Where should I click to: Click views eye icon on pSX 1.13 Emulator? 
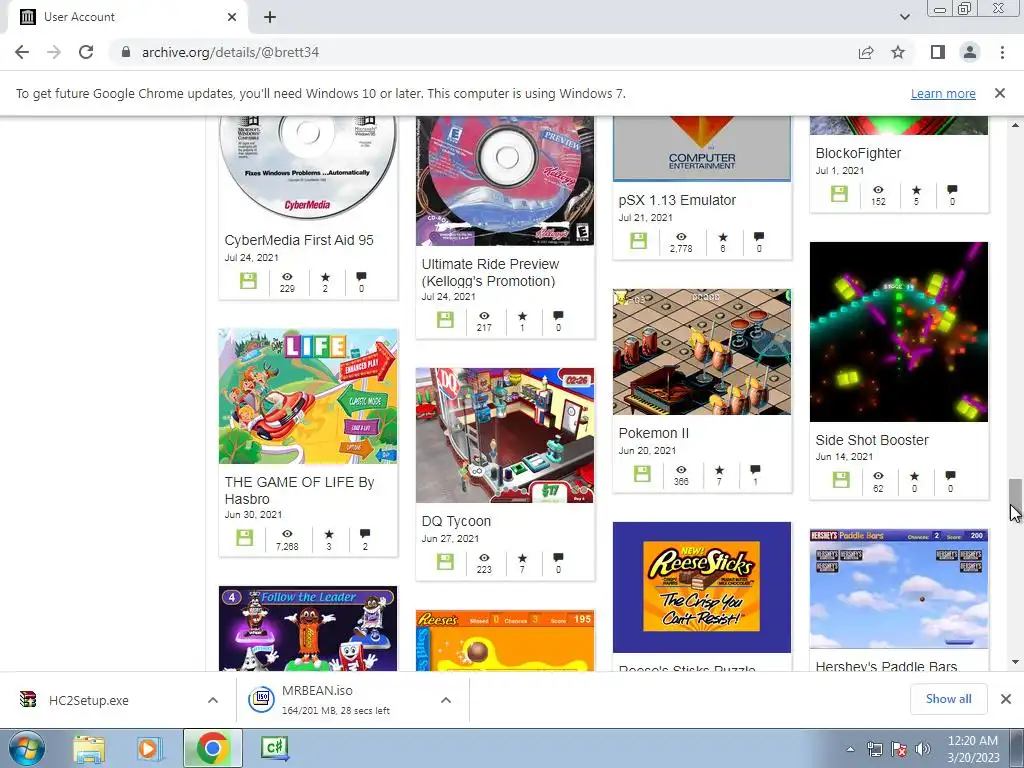click(x=681, y=236)
